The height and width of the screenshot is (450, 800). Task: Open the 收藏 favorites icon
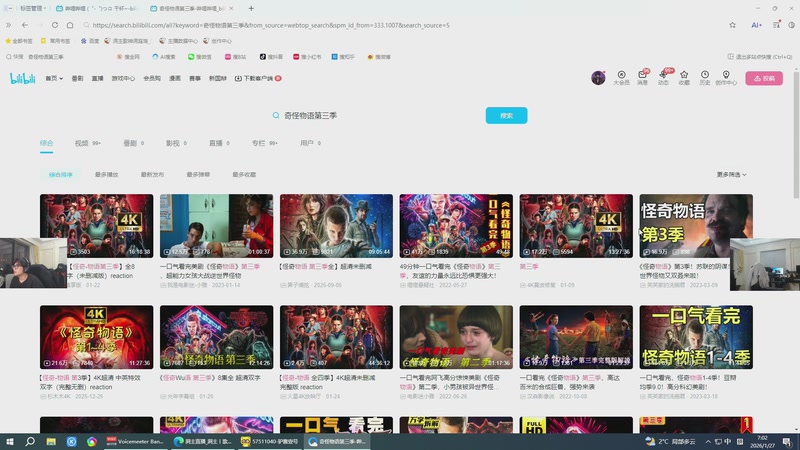click(x=684, y=78)
